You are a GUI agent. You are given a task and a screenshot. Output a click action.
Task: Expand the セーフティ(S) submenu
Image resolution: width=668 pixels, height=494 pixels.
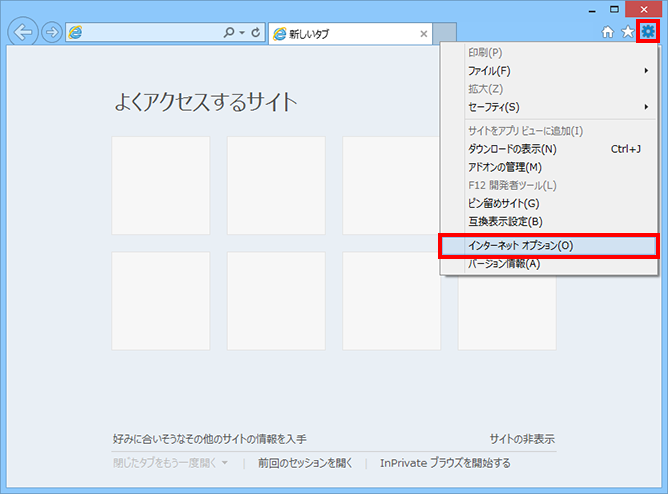(547, 107)
